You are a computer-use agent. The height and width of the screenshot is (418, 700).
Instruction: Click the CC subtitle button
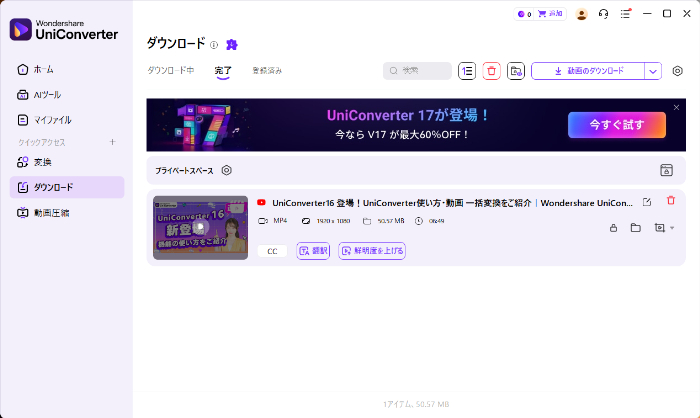(x=272, y=251)
